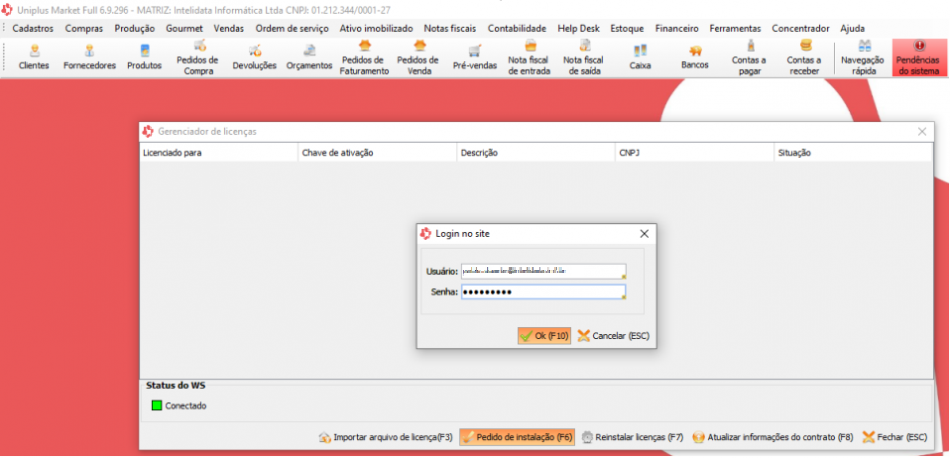Image resolution: width=950 pixels, height=458 pixels.
Task: Open the Compras menu
Action: click(84, 28)
